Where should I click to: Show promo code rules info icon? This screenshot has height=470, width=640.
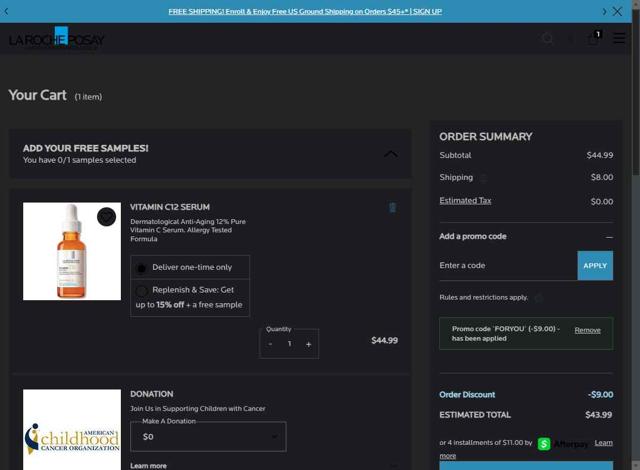point(538,298)
